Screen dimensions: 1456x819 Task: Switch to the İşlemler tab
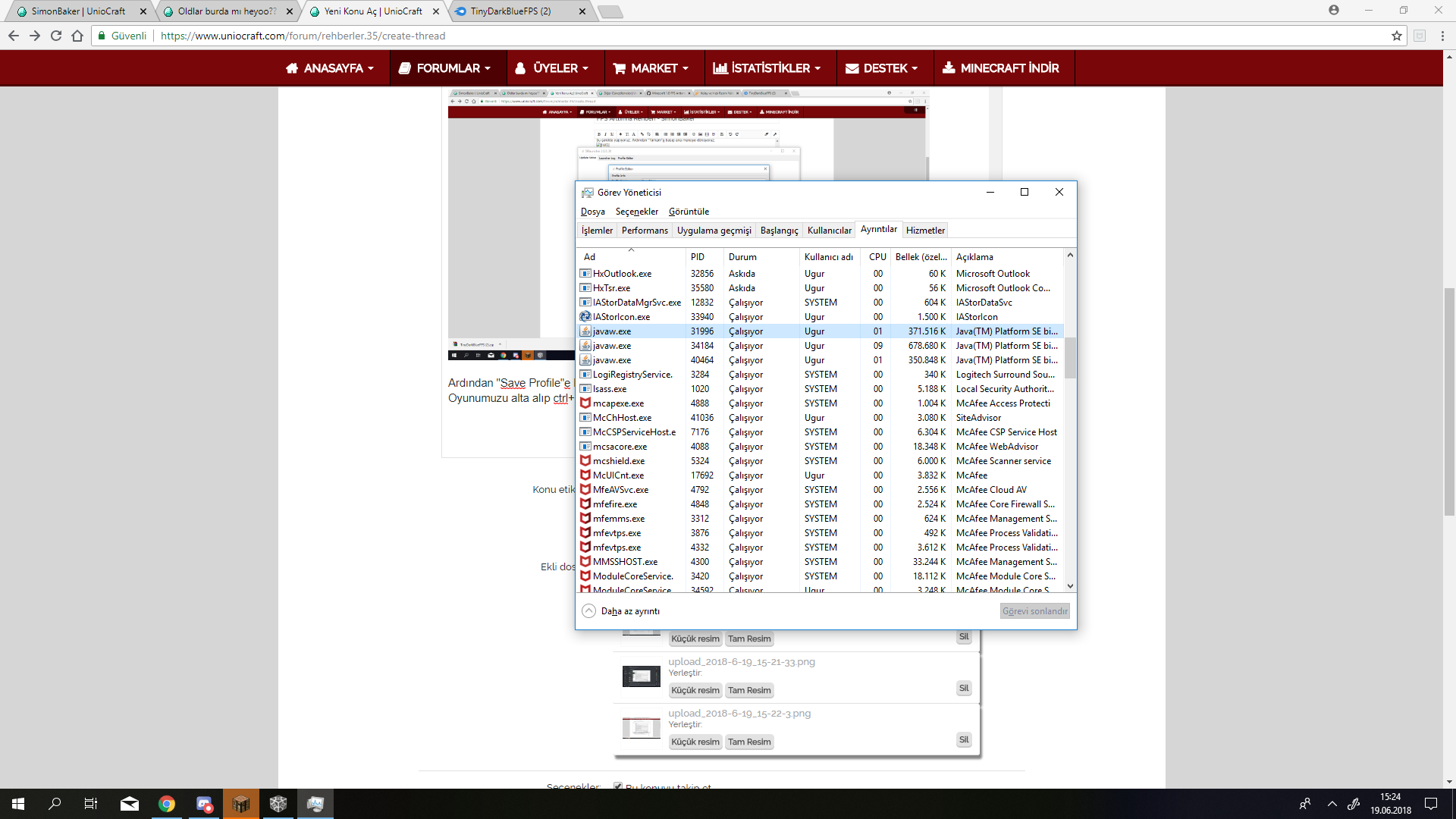[597, 231]
